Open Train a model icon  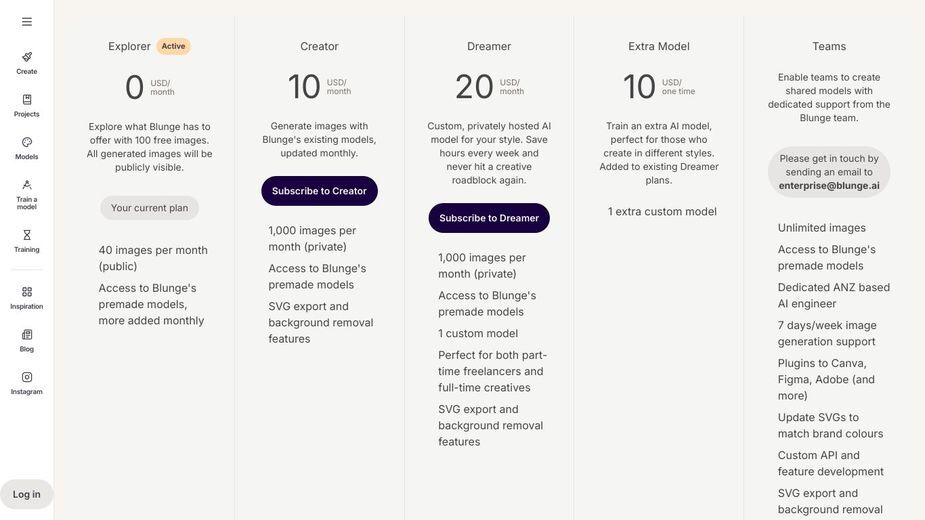[x=27, y=185]
